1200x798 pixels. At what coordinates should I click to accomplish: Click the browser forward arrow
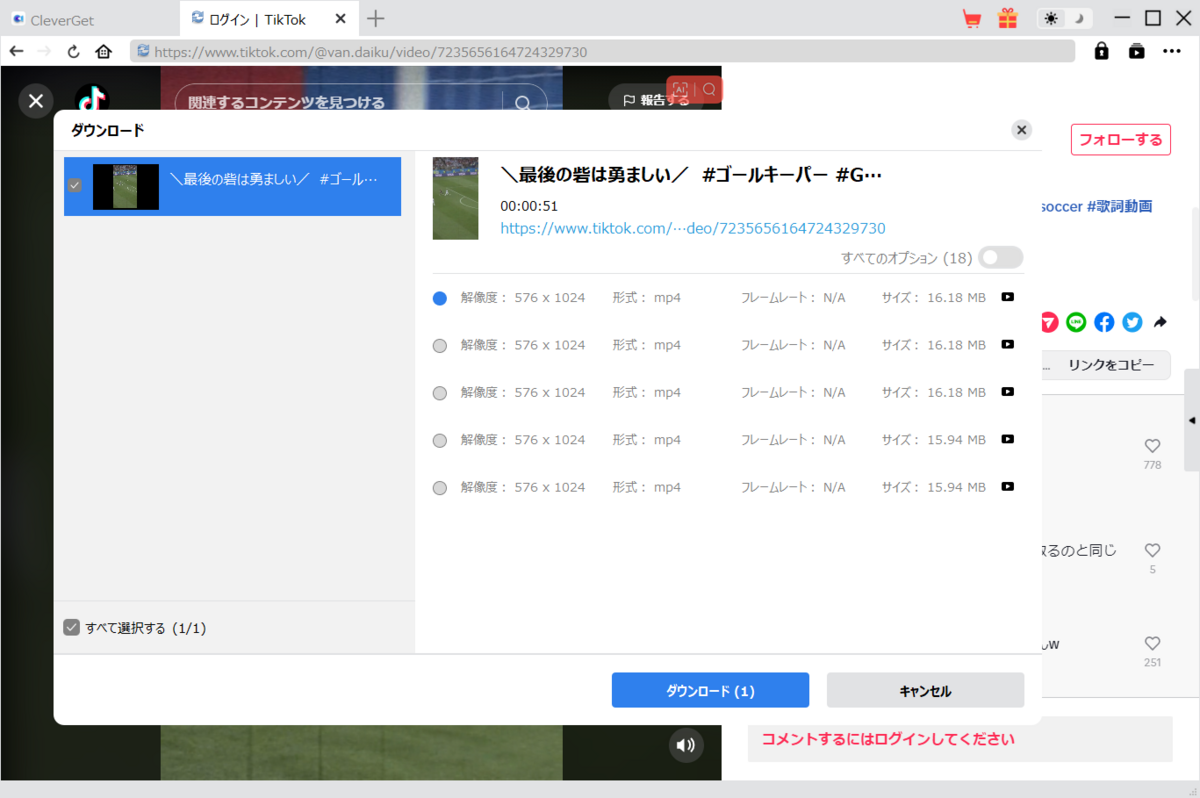(44, 51)
